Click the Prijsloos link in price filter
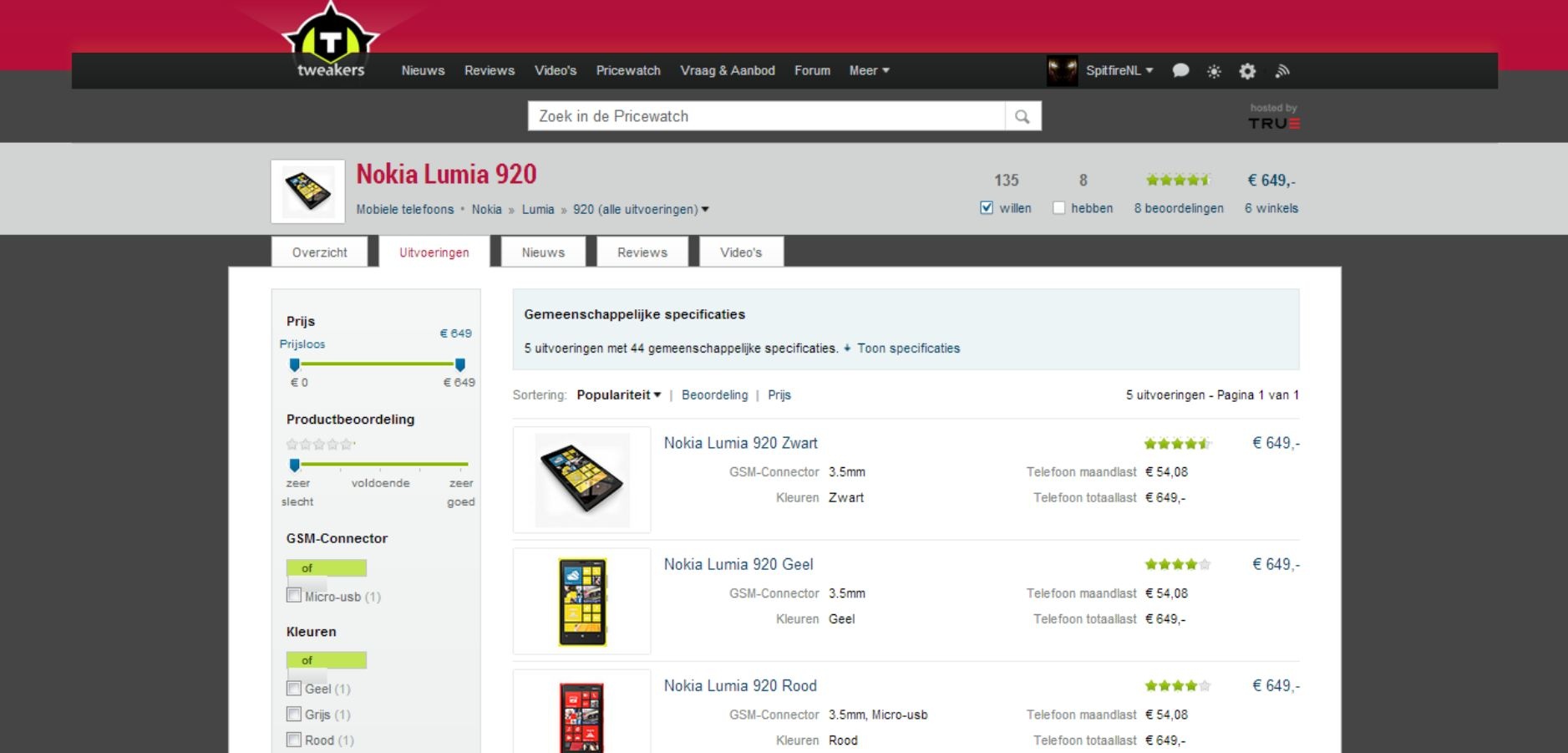The image size is (1568, 753). (302, 344)
